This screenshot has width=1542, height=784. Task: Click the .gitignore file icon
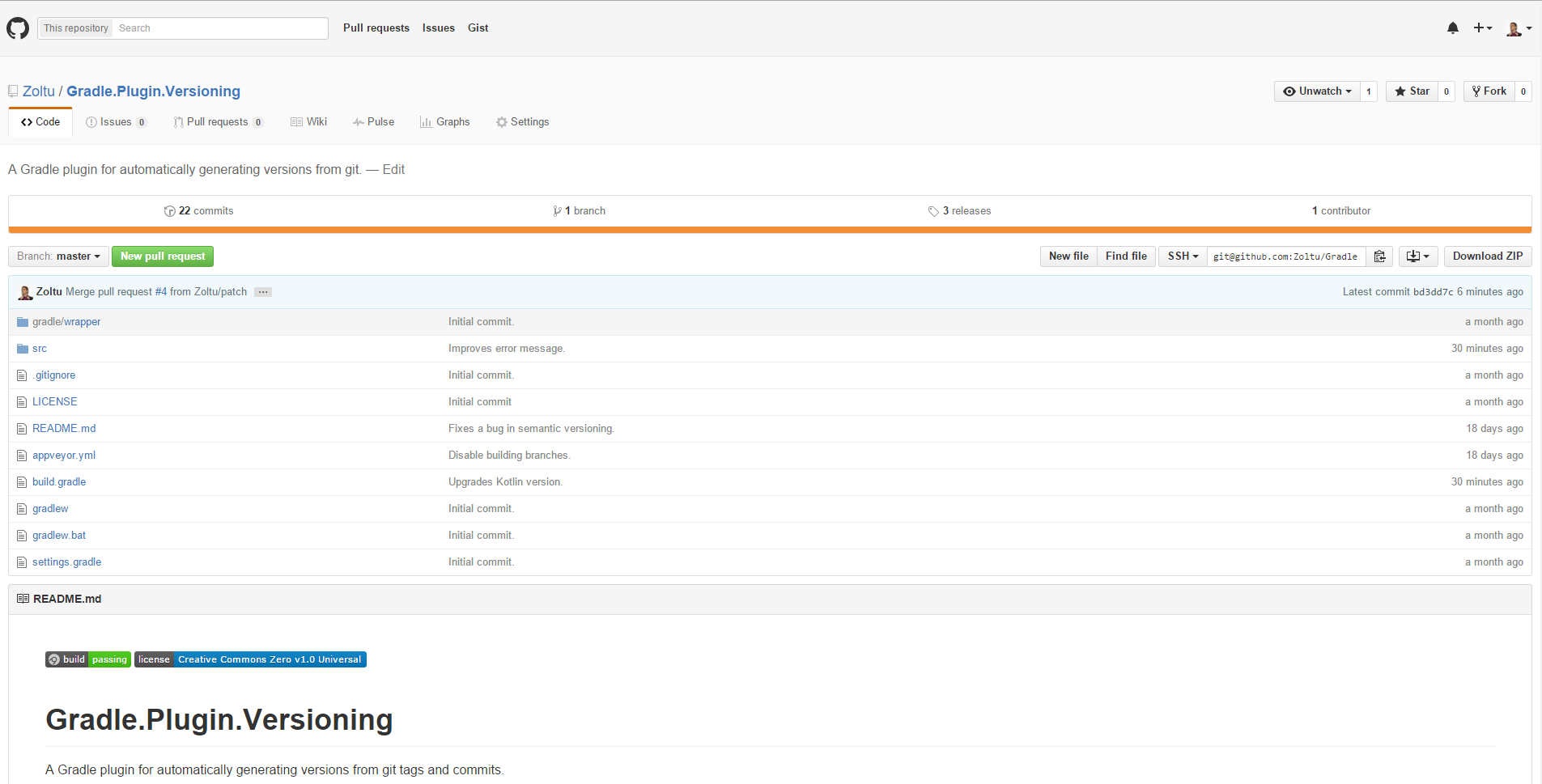[22, 375]
